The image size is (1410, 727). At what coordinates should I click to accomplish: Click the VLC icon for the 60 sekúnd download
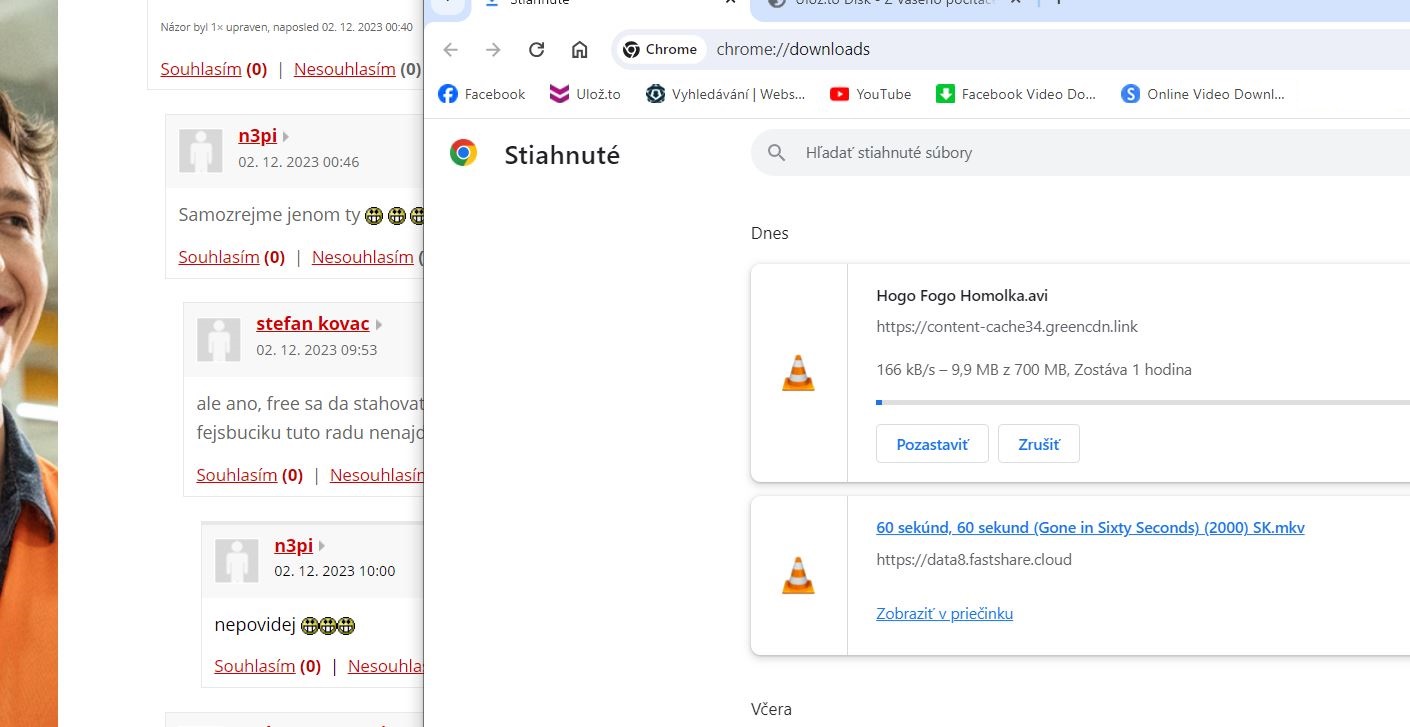pyautogui.click(x=798, y=575)
